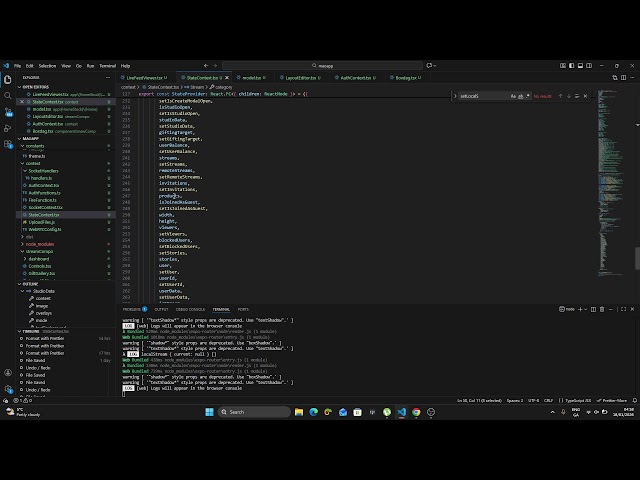Click the Prettier status bar item
Image resolution: width=640 pixels, height=480 pixels.
tap(612, 400)
